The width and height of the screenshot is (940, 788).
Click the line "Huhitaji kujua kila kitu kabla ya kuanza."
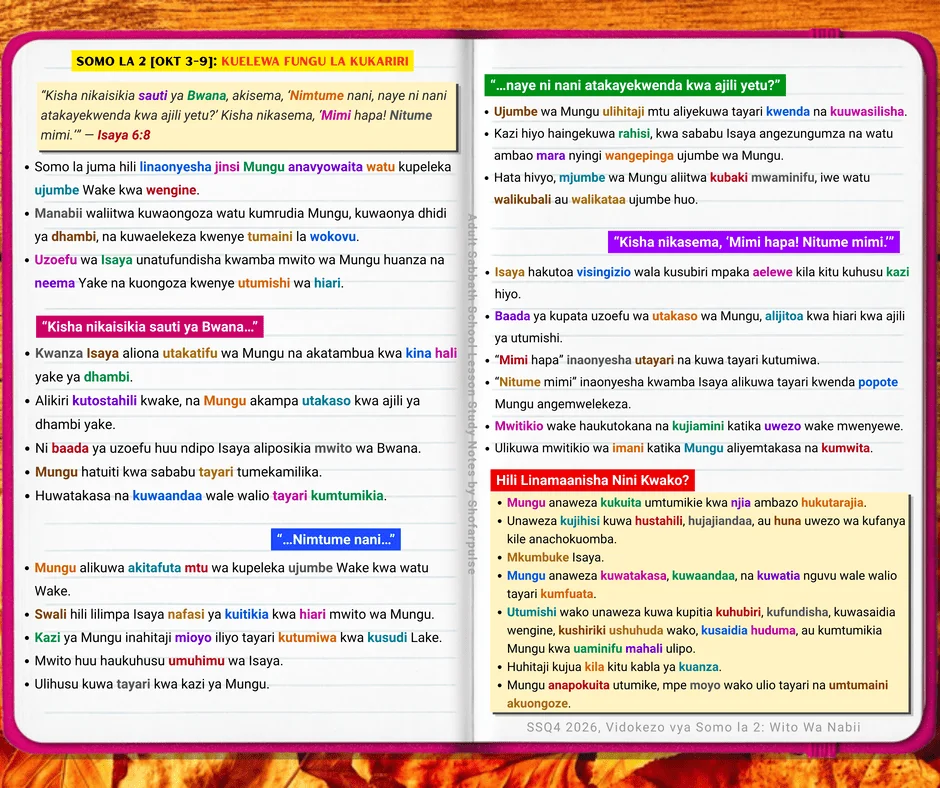(x=614, y=667)
